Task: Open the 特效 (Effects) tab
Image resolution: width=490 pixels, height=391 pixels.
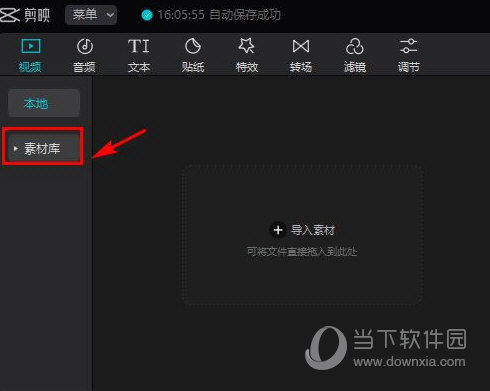Action: [x=247, y=55]
